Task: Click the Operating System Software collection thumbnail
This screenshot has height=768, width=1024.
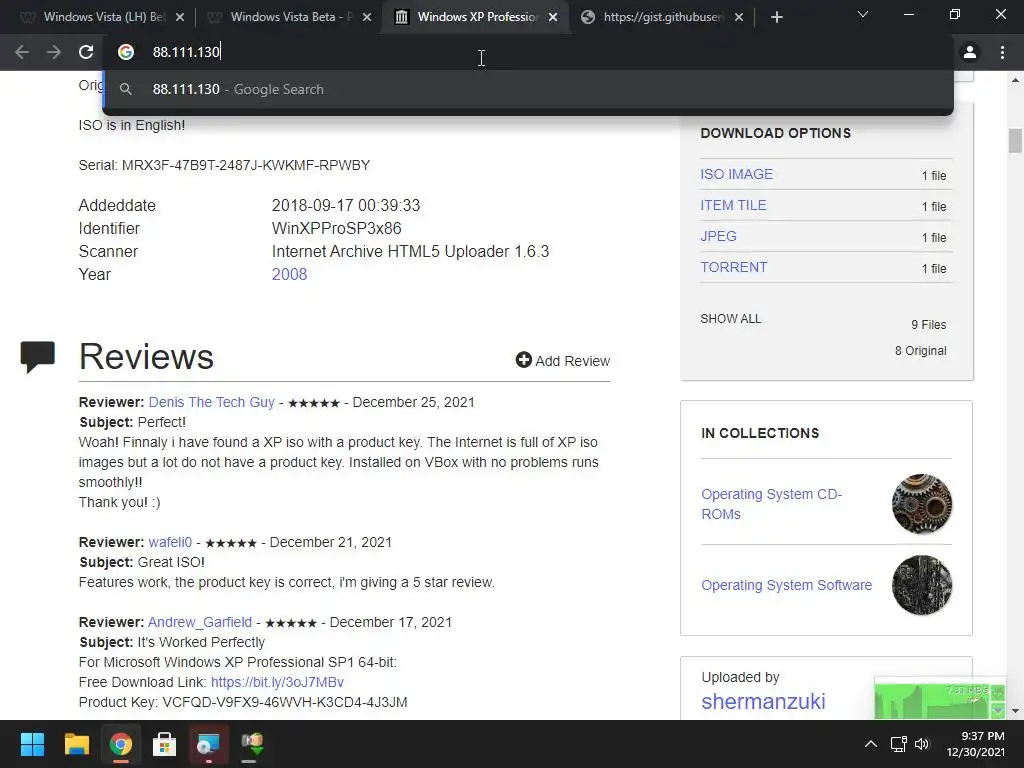Action: coord(922,585)
